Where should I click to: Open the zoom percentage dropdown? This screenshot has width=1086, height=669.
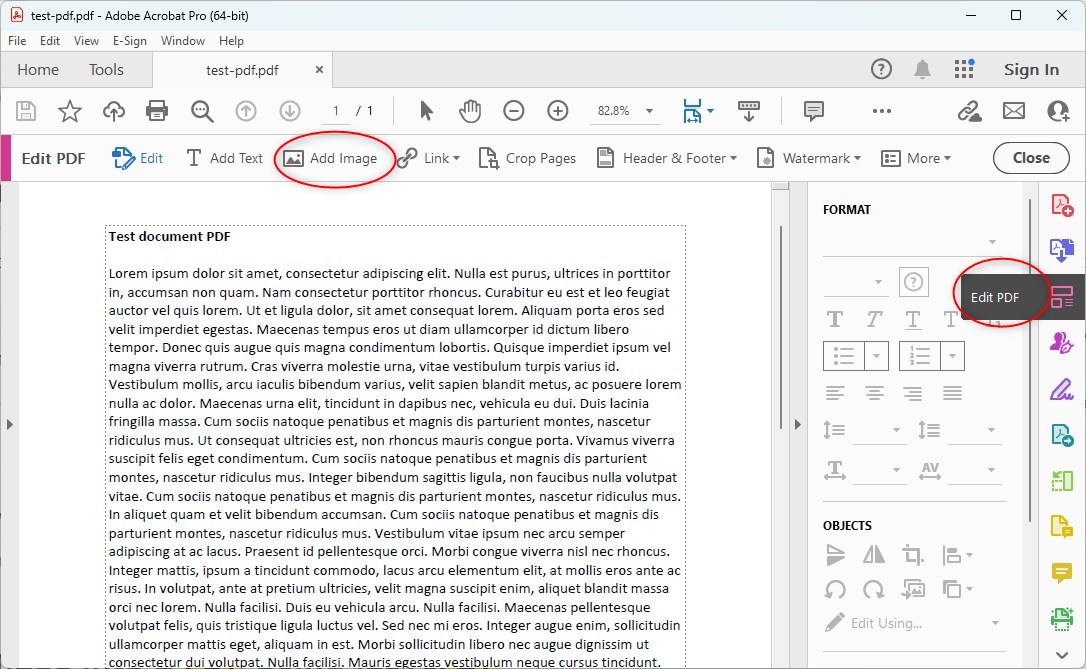pos(649,111)
